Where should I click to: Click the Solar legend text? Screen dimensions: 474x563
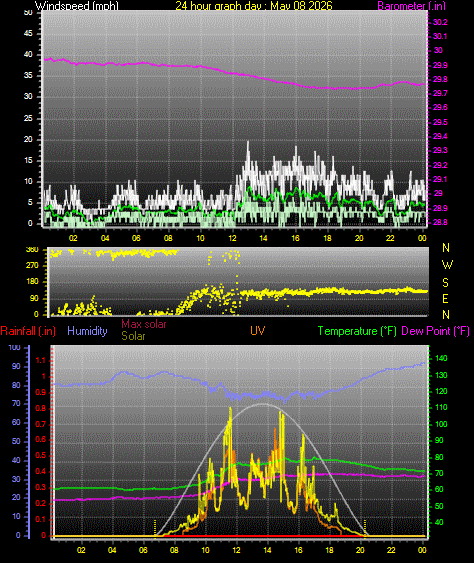pyautogui.click(x=133, y=336)
